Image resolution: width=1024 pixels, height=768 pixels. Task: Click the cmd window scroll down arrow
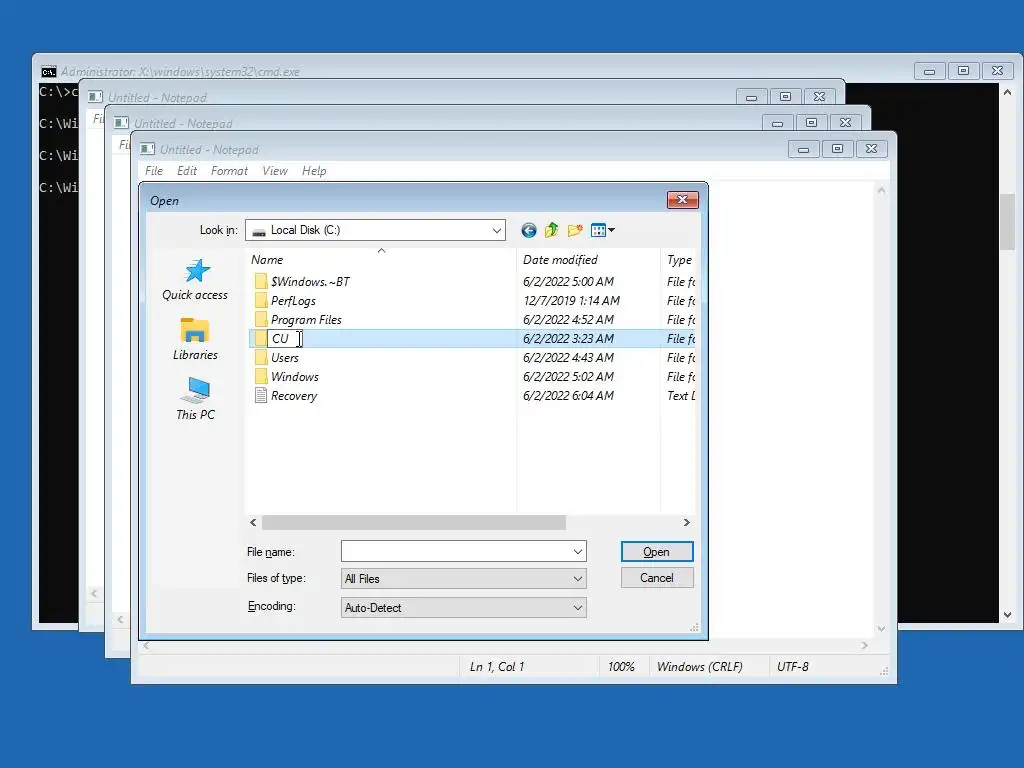(1008, 615)
